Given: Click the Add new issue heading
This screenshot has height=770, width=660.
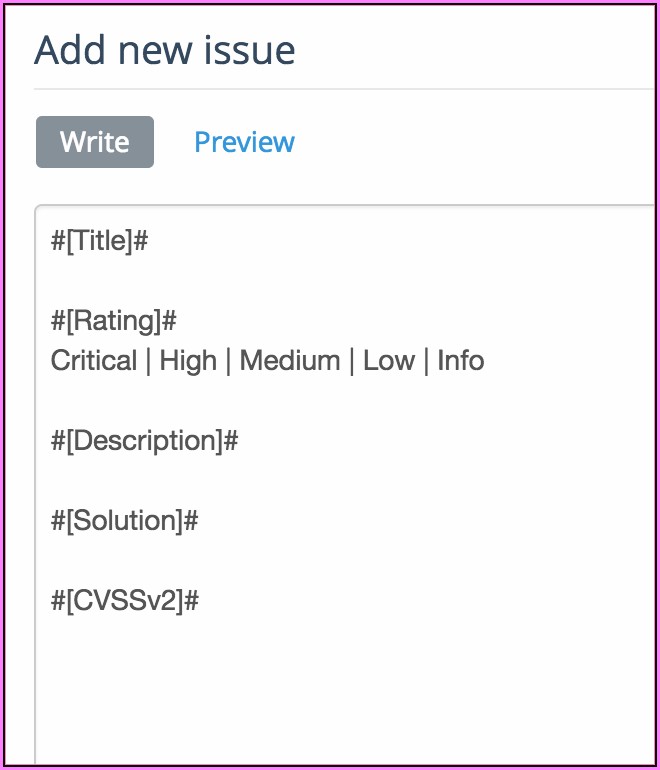Looking at the screenshot, I should pos(165,49).
